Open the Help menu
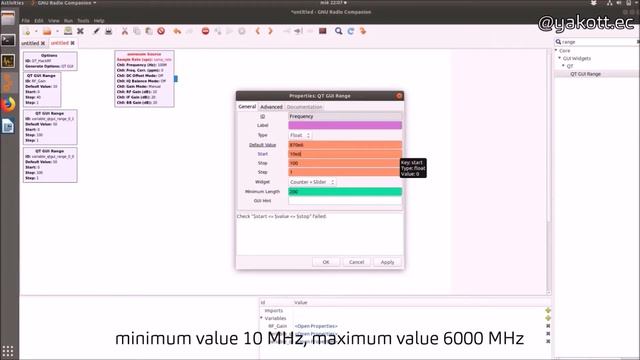 99,20
